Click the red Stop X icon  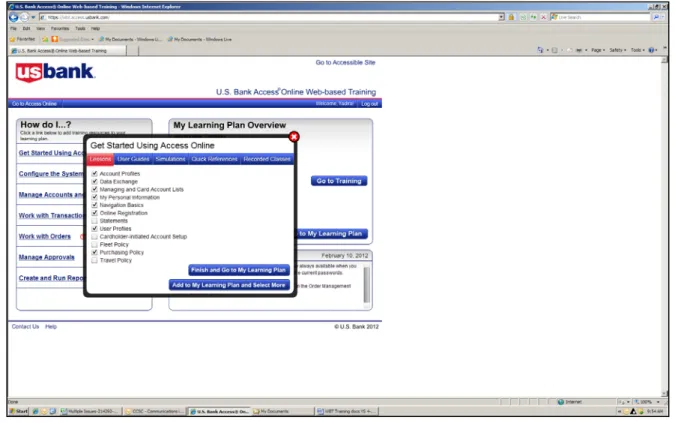pos(543,17)
